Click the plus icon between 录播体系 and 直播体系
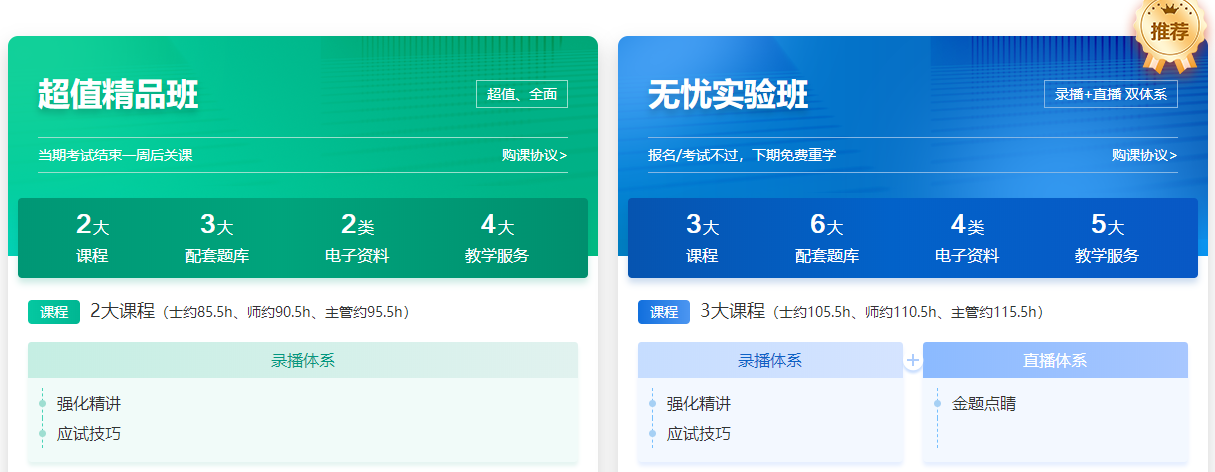This screenshot has width=1215, height=472. (x=912, y=360)
